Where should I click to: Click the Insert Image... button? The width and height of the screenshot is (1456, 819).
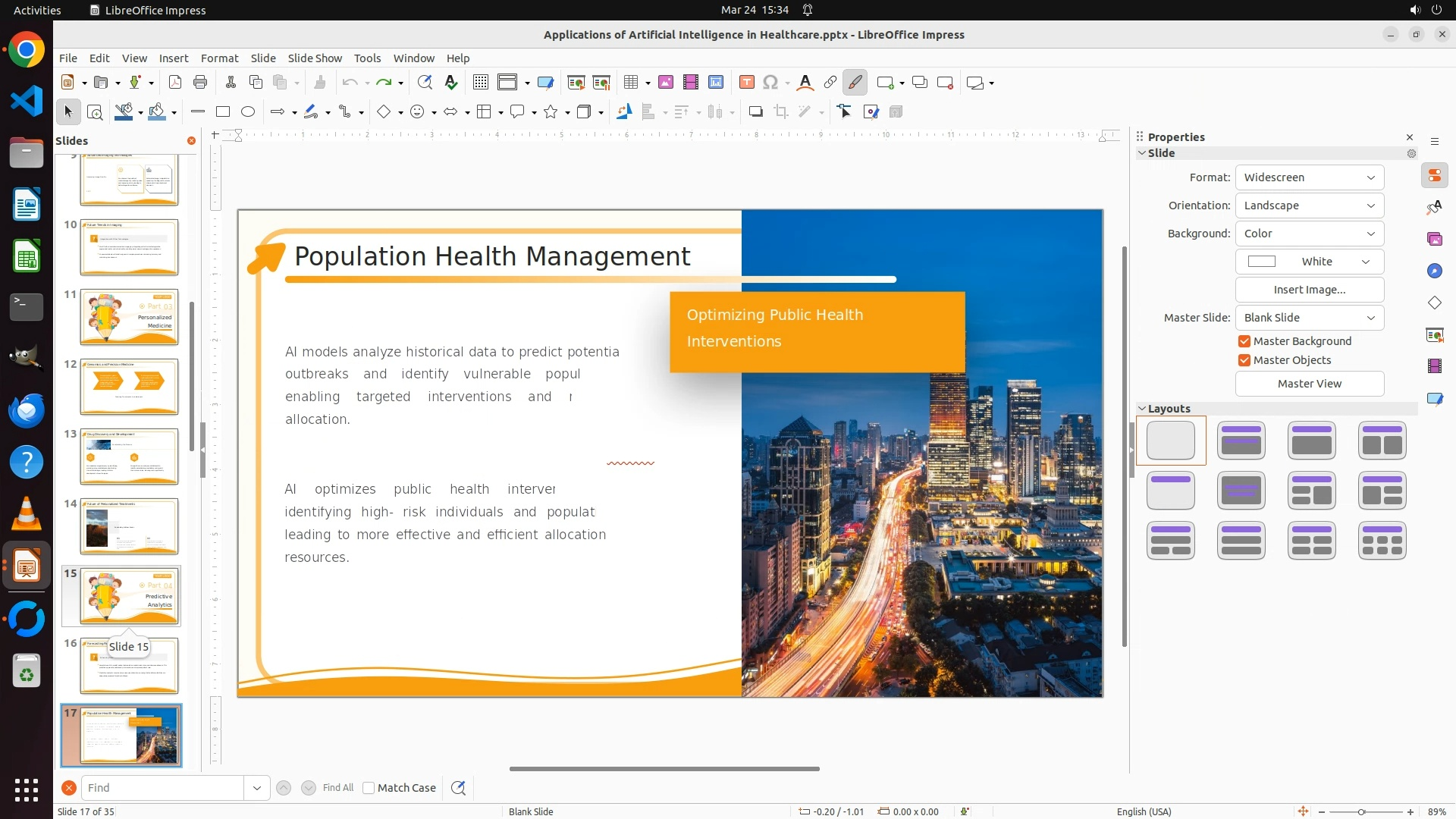tap(1309, 290)
